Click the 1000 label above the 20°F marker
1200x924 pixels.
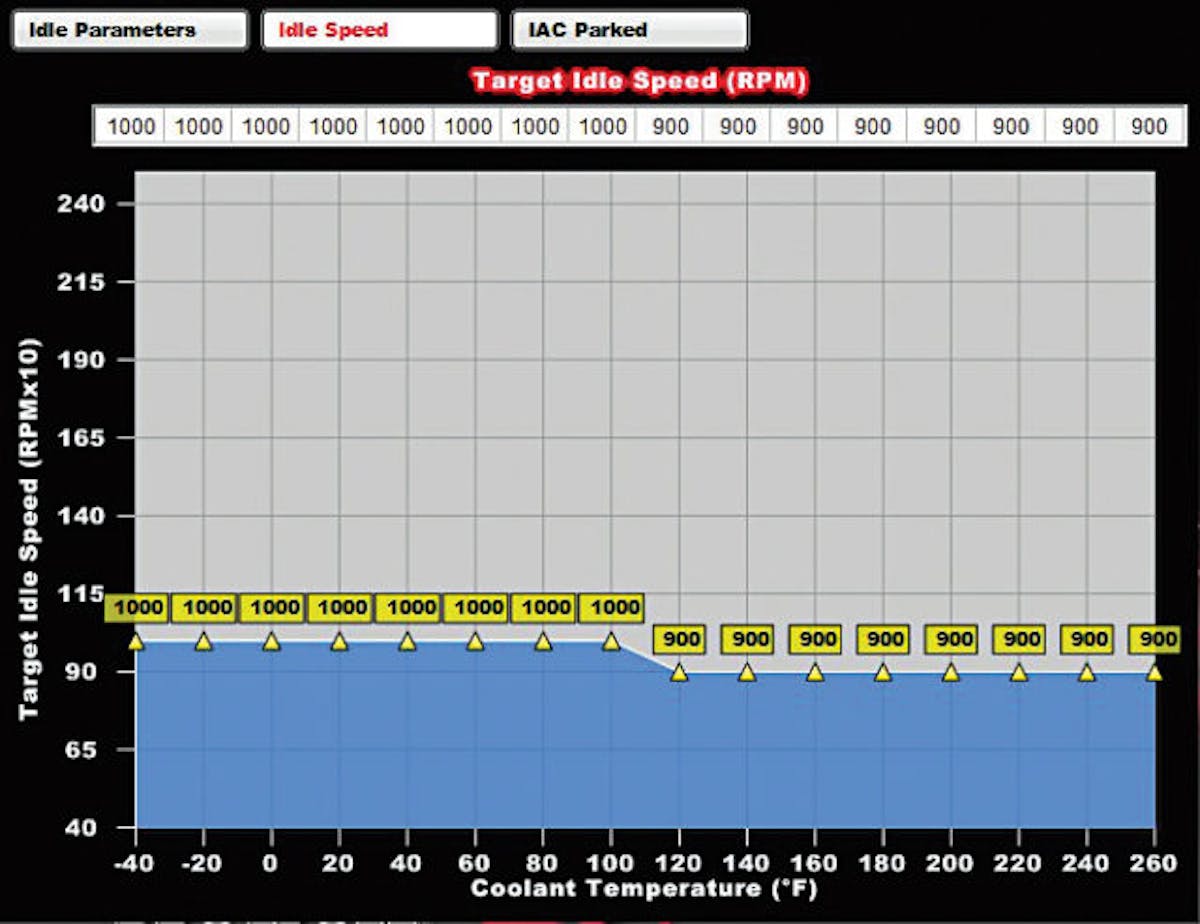[x=341, y=607]
